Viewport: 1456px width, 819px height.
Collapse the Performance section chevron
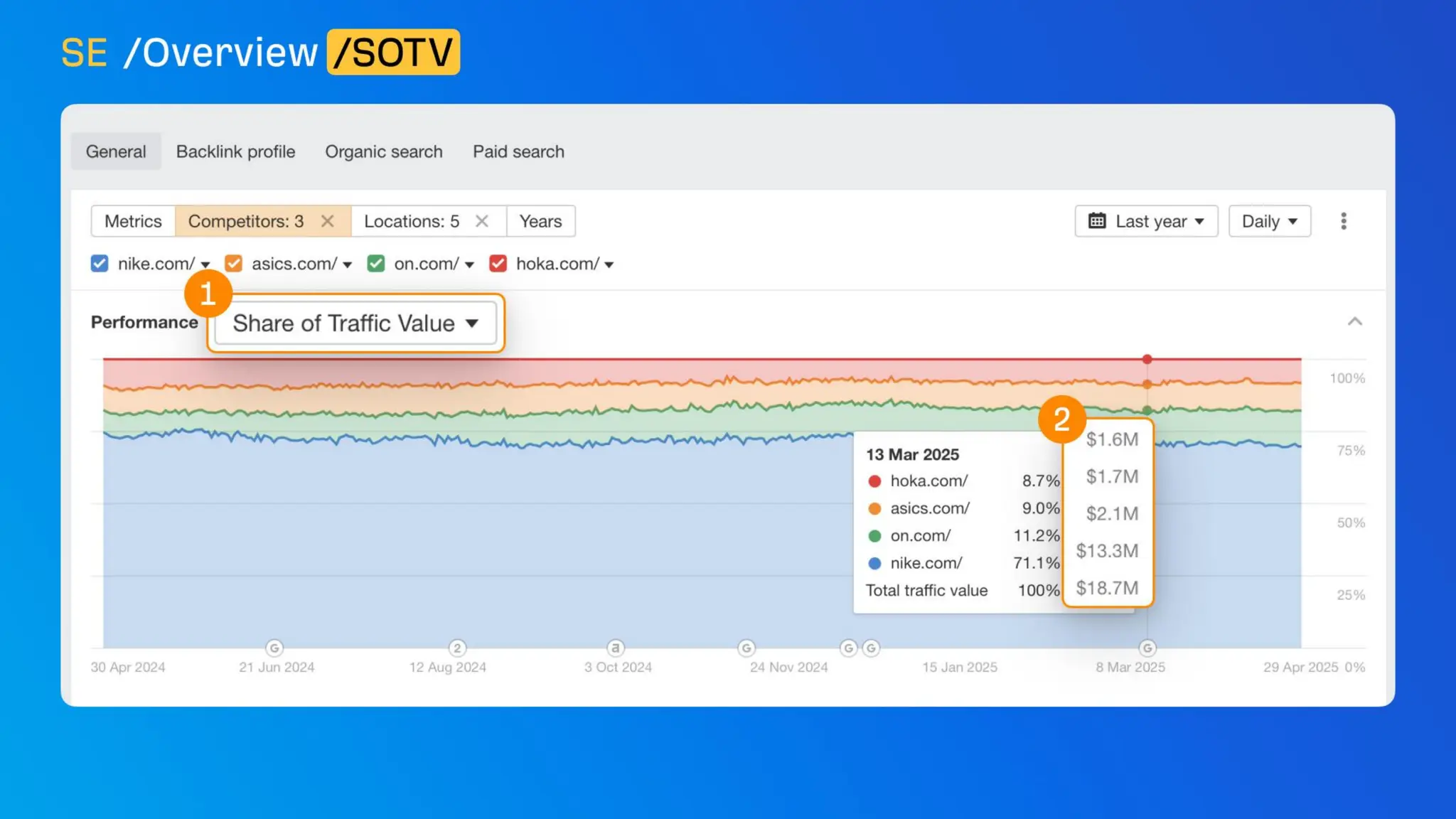[x=1354, y=322]
